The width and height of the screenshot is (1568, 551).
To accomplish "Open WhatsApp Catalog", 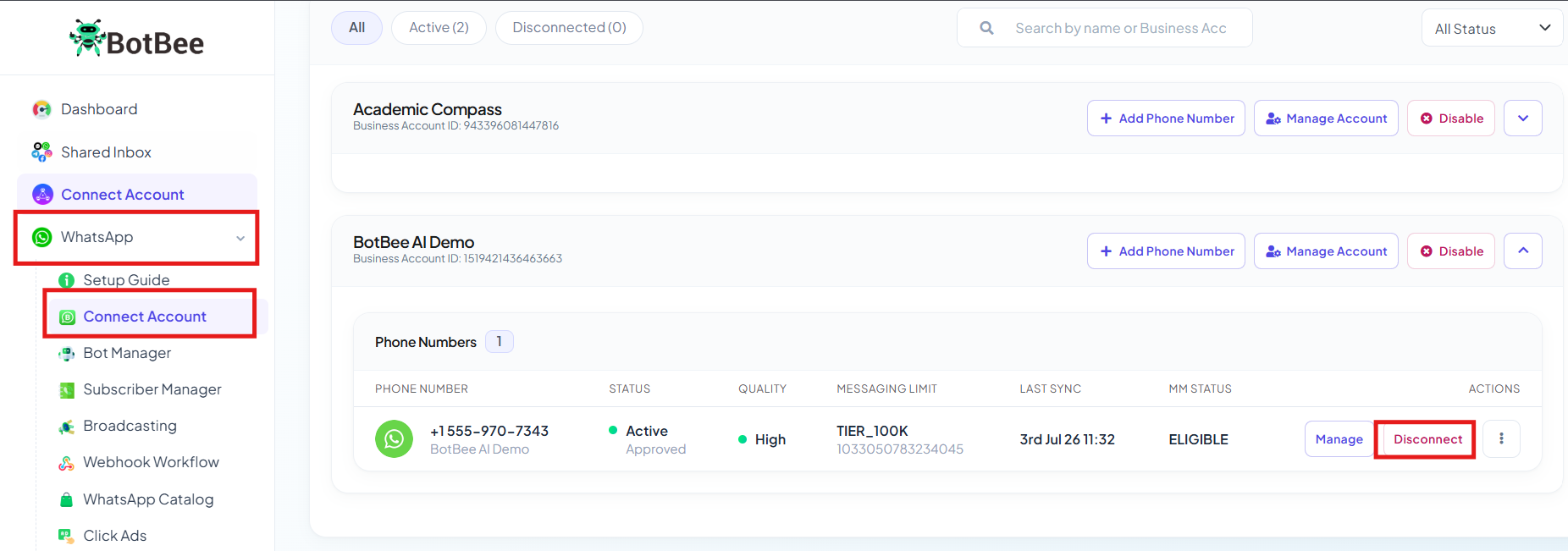I will (148, 499).
